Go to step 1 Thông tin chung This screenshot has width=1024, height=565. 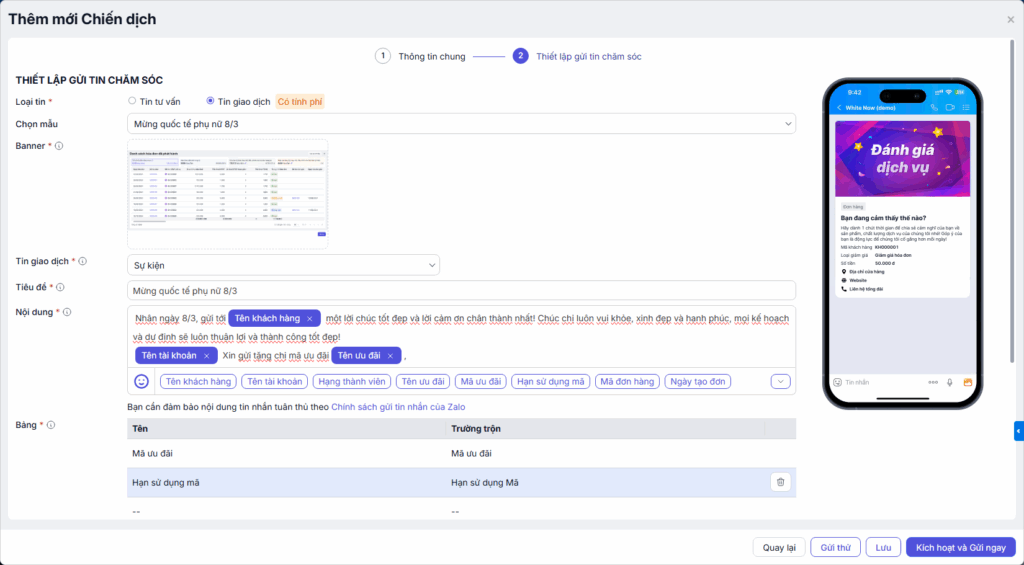pos(383,56)
